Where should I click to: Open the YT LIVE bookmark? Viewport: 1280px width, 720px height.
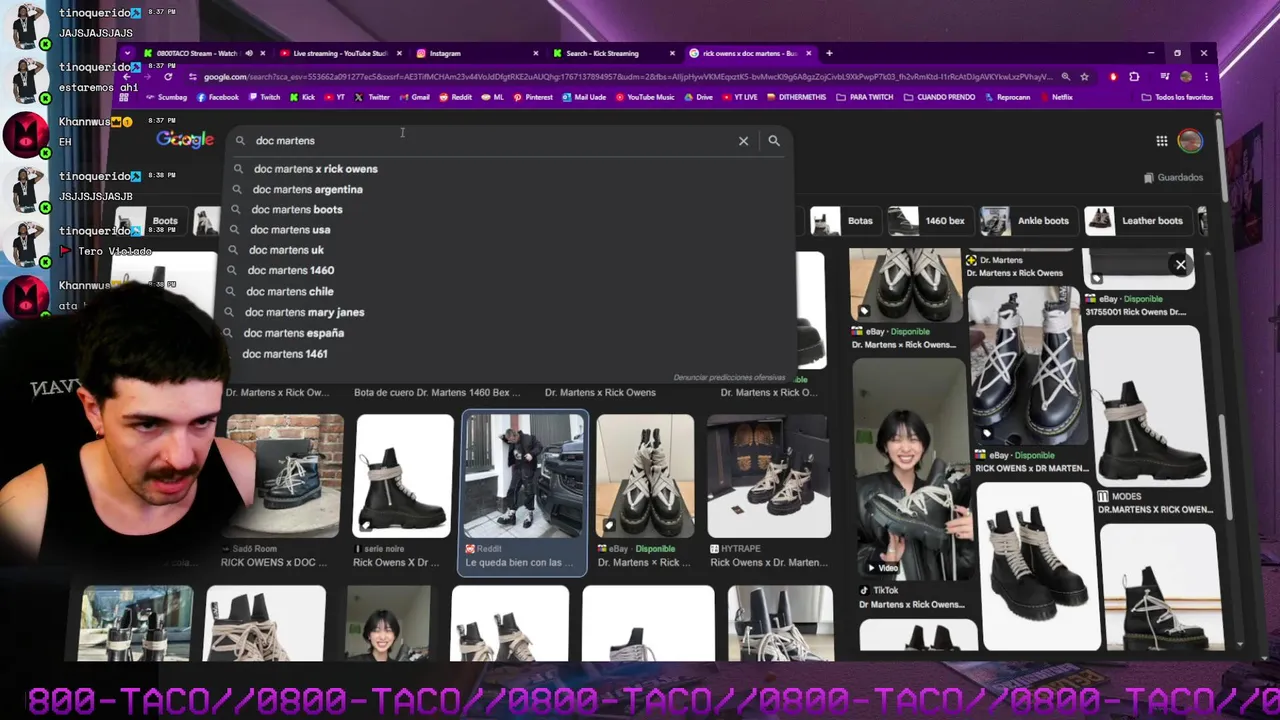(740, 97)
